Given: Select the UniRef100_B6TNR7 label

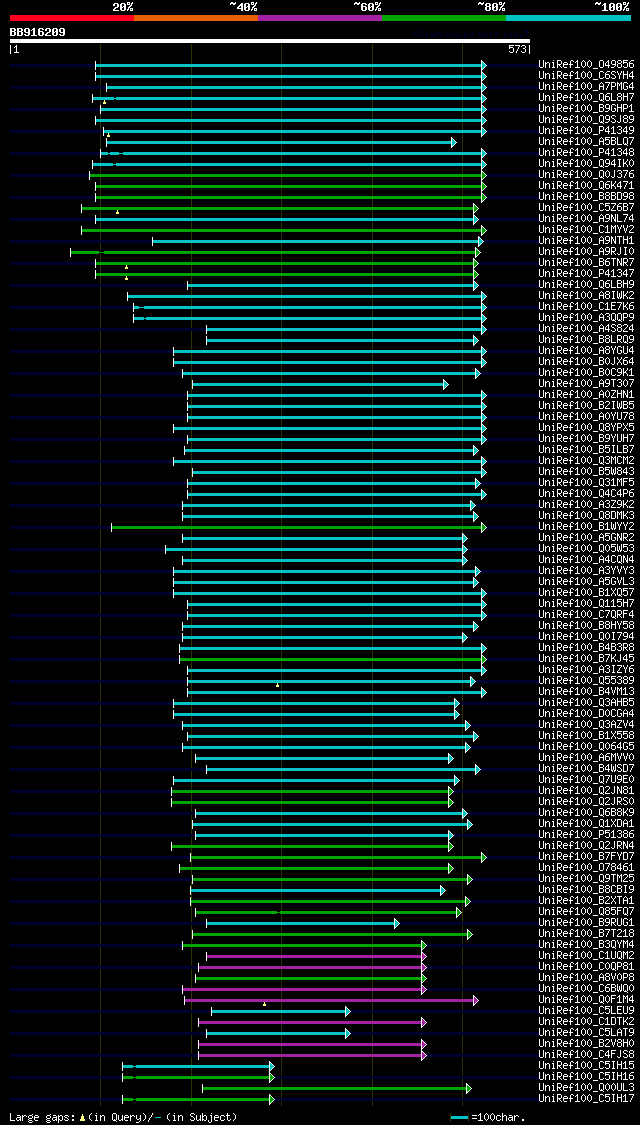Looking at the screenshot, I should point(586,263).
